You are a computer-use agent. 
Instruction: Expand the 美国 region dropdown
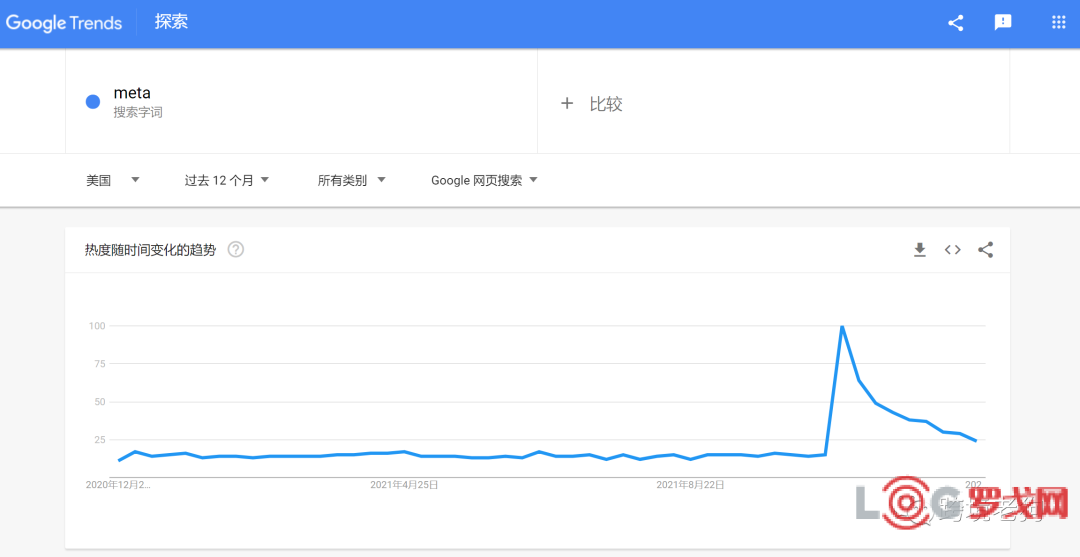[x=112, y=180]
